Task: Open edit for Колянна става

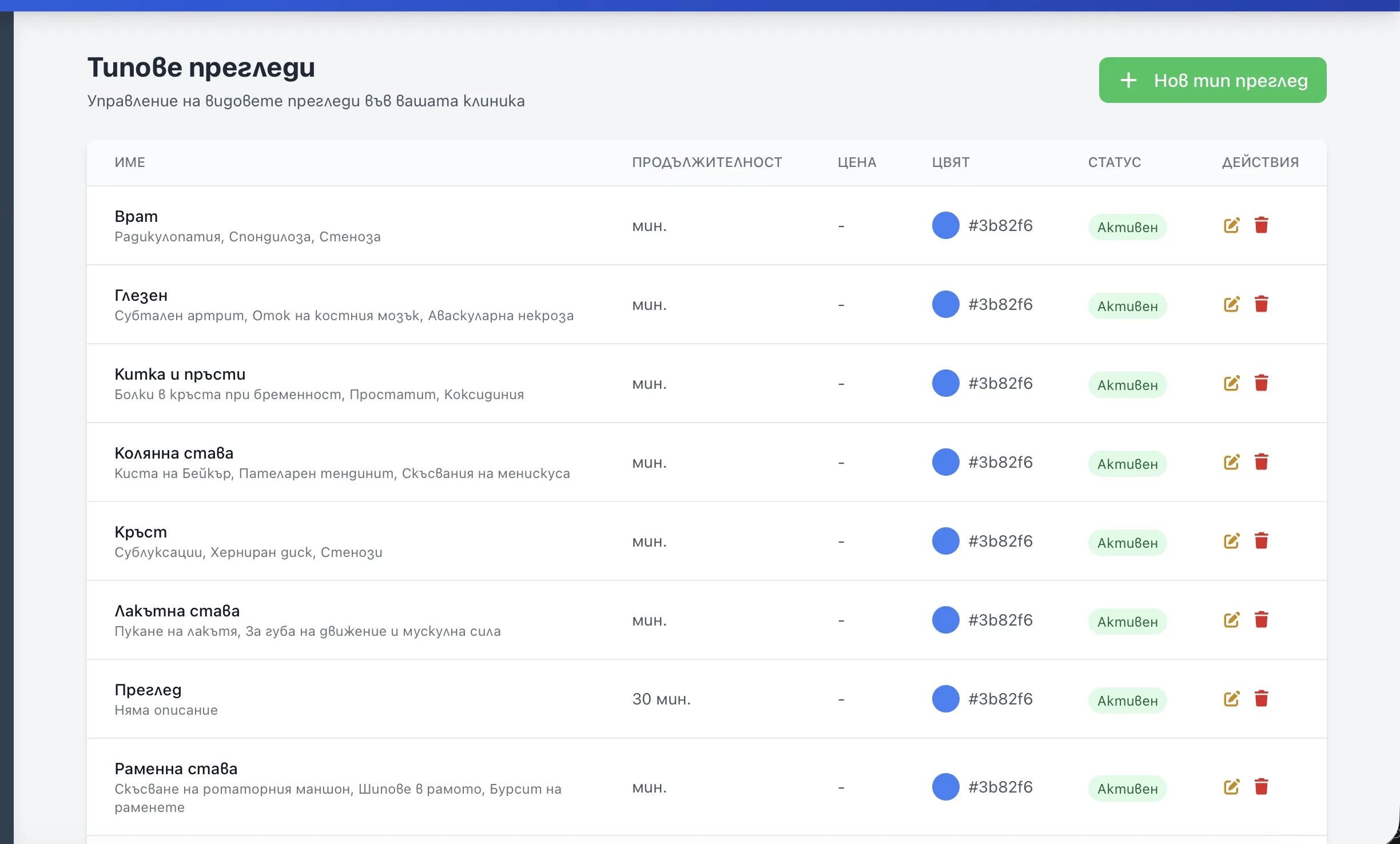Action: [1231, 462]
